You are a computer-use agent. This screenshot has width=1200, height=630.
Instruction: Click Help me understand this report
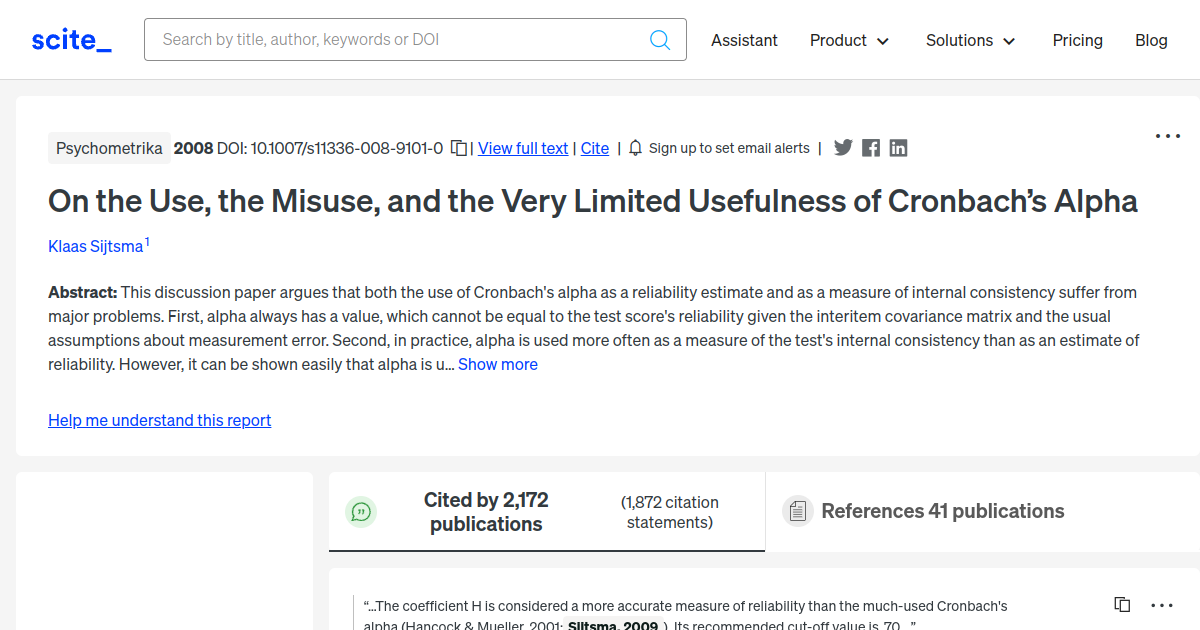(x=159, y=420)
